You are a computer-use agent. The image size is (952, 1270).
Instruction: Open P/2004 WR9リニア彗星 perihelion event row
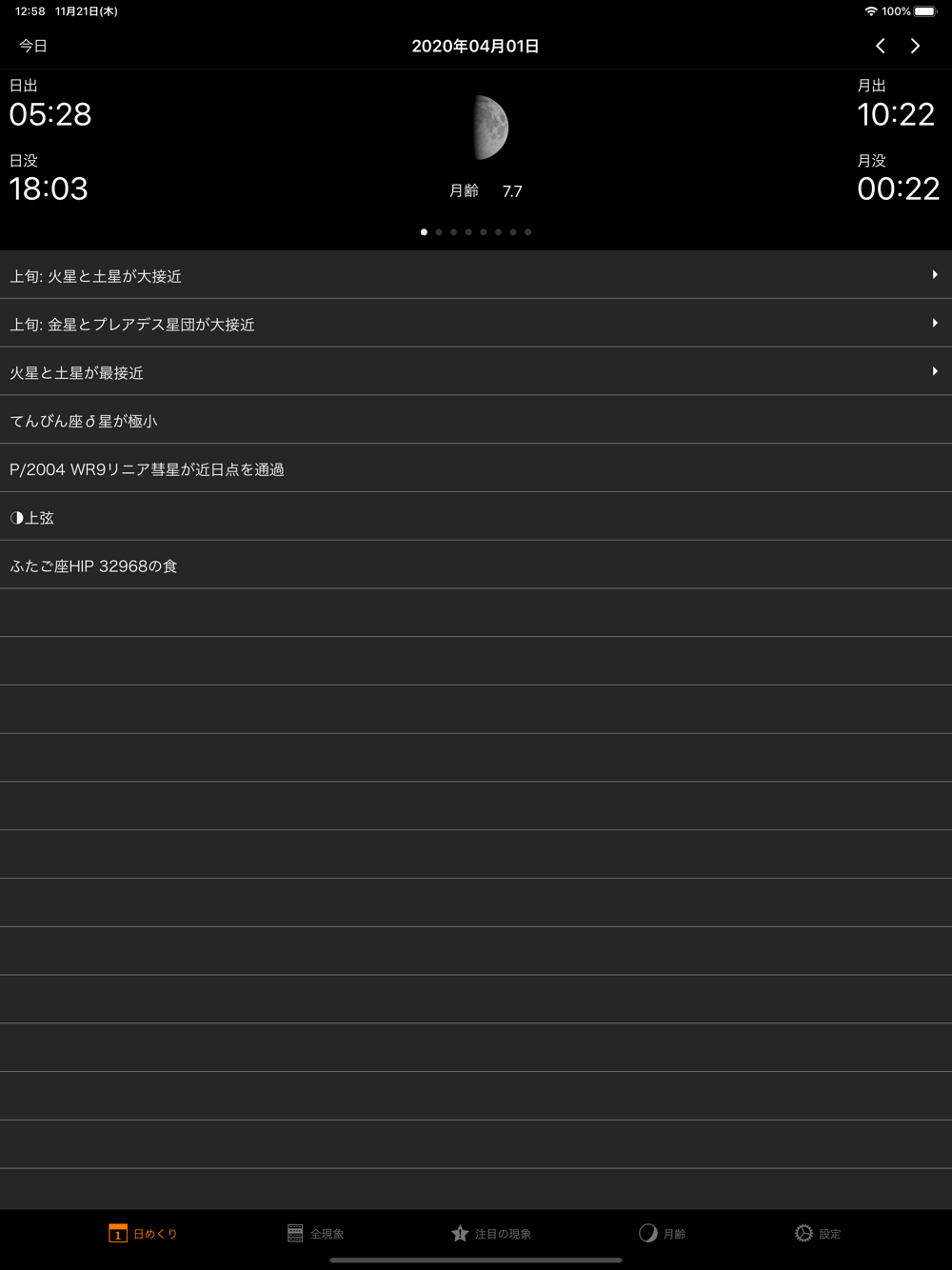click(476, 468)
